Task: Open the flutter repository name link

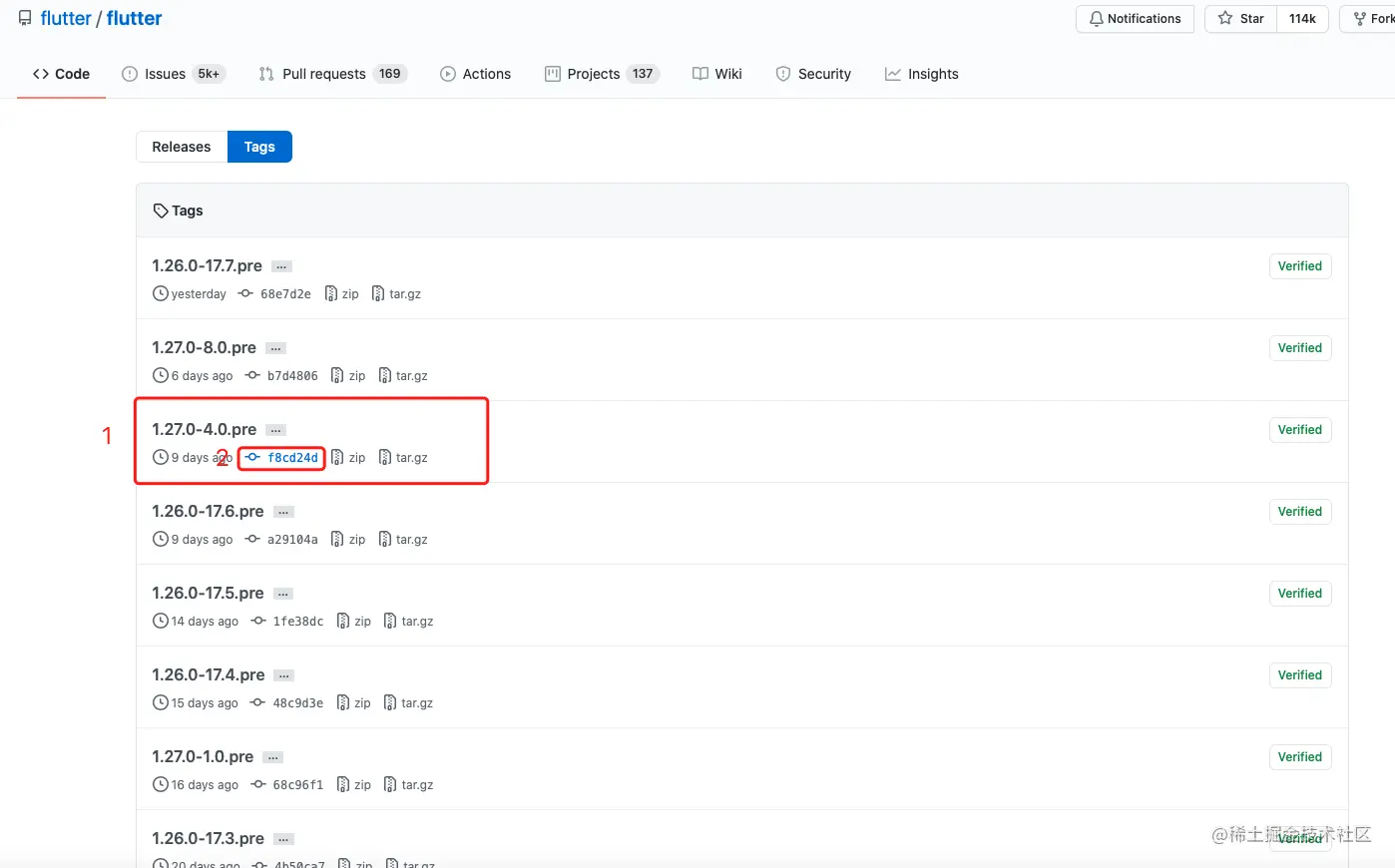Action: [x=135, y=18]
